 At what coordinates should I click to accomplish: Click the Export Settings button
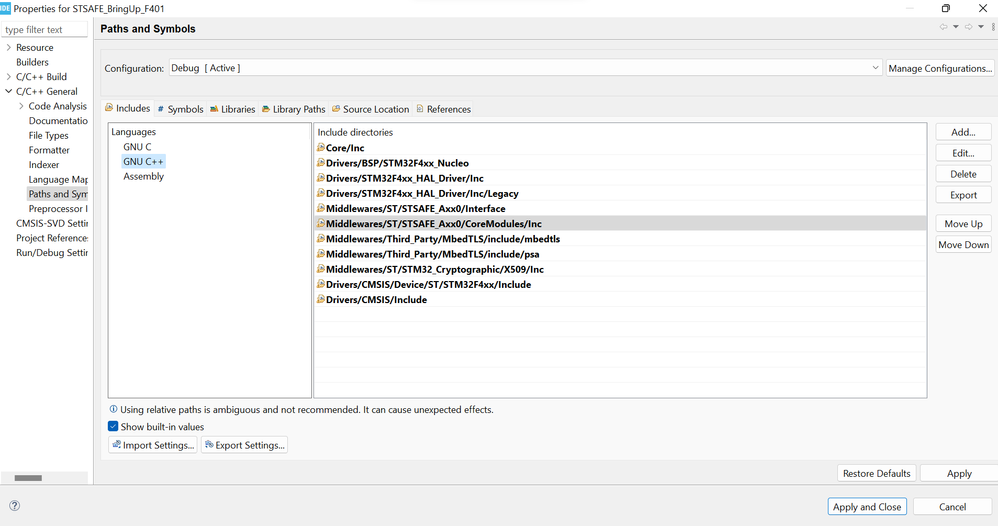tap(244, 444)
